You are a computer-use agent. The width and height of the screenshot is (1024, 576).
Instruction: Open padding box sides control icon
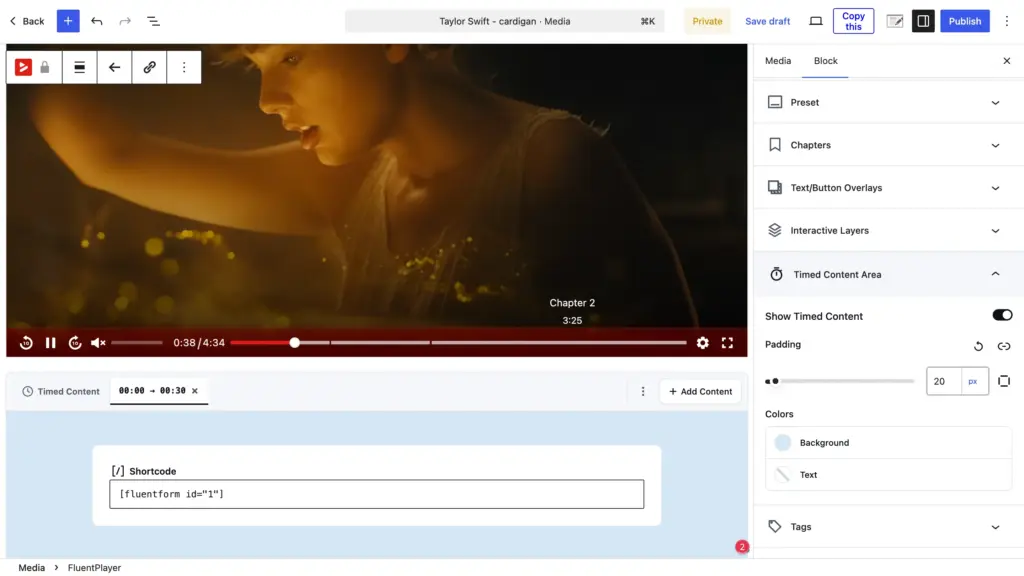[1004, 381]
